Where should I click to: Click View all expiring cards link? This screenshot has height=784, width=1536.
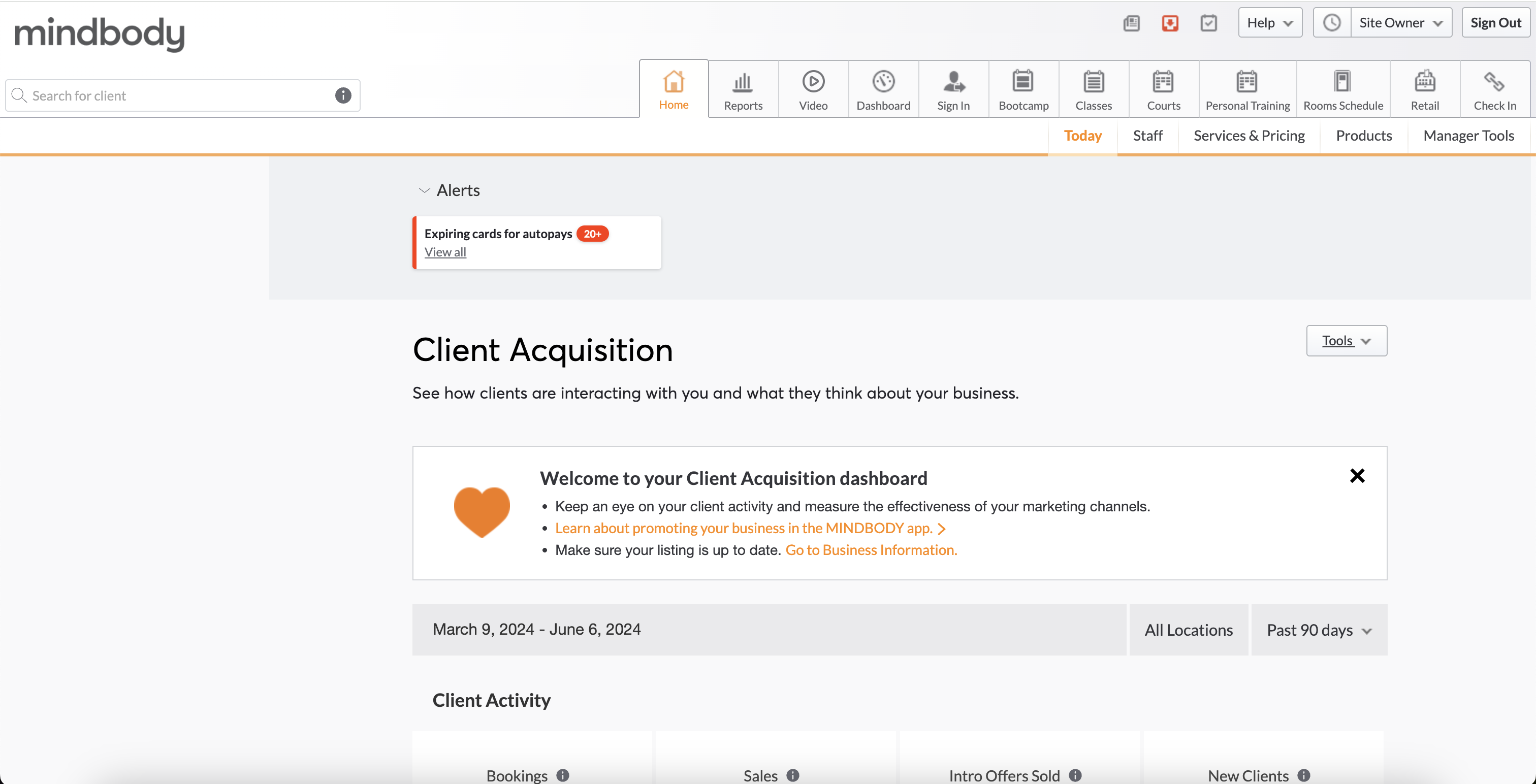(445, 252)
